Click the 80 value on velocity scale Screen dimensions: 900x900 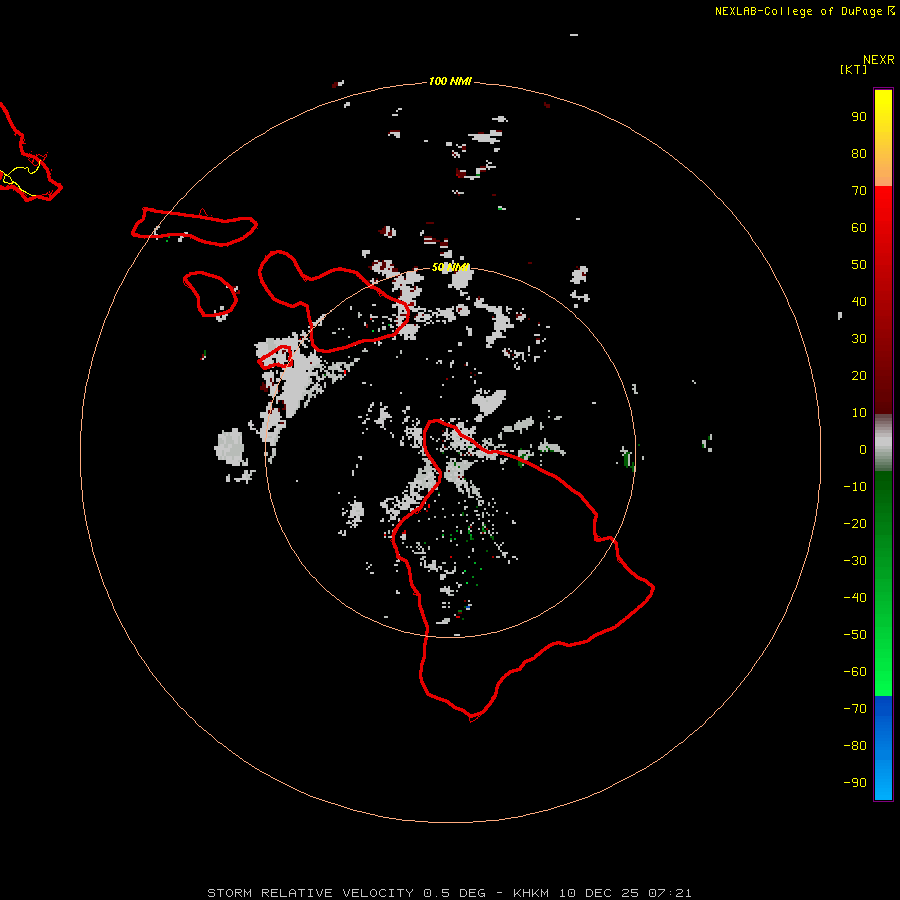click(x=859, y=153)
